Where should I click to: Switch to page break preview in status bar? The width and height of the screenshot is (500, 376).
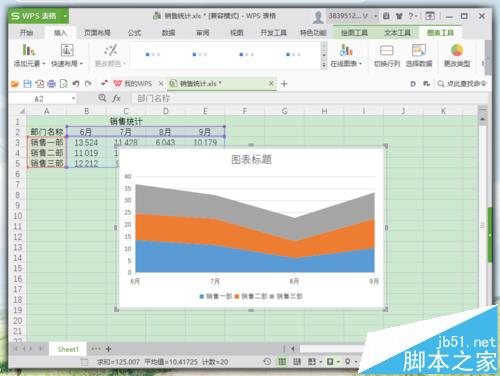[297, 361]
